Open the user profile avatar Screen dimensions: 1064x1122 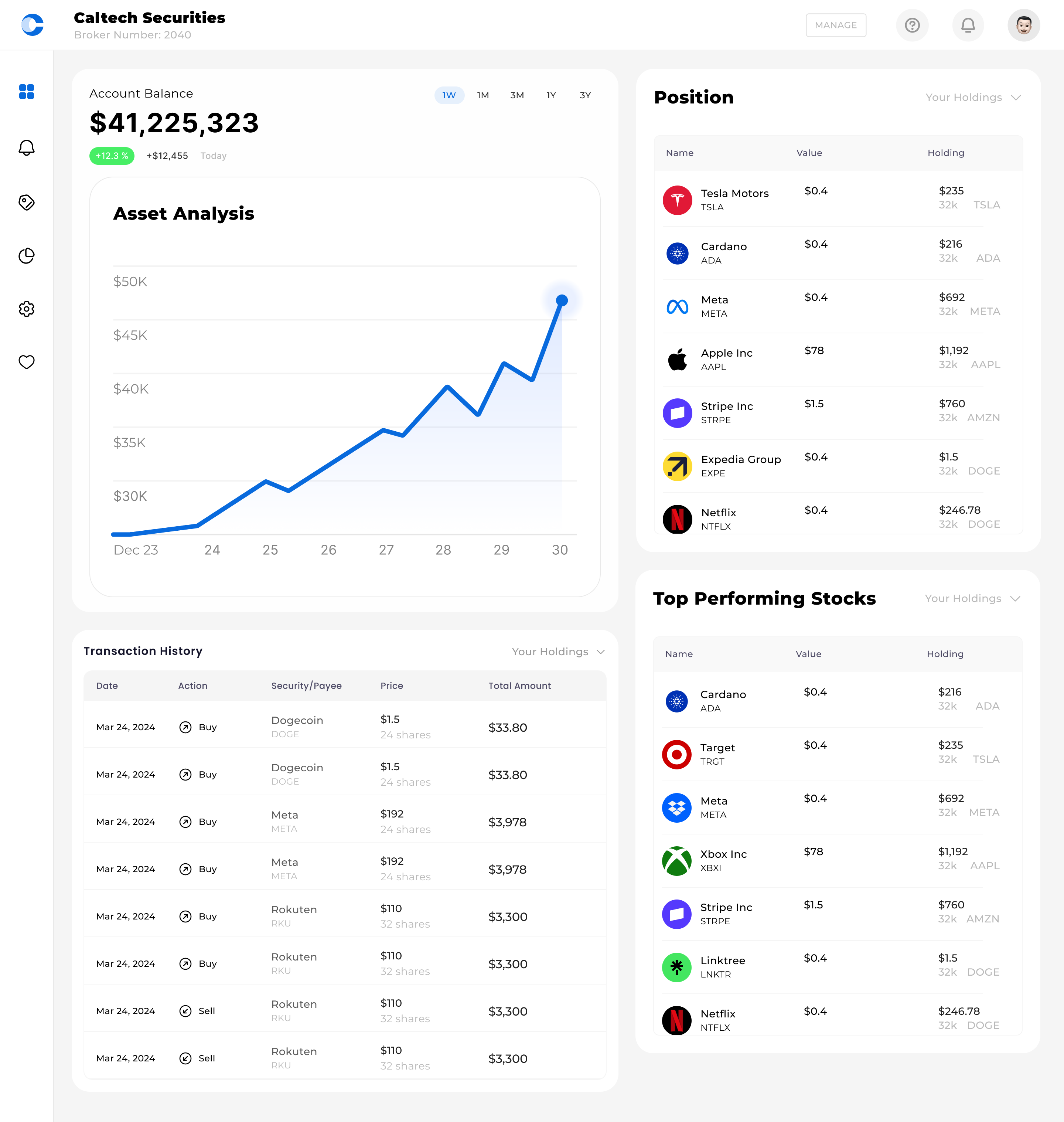tap(1024, 25)
